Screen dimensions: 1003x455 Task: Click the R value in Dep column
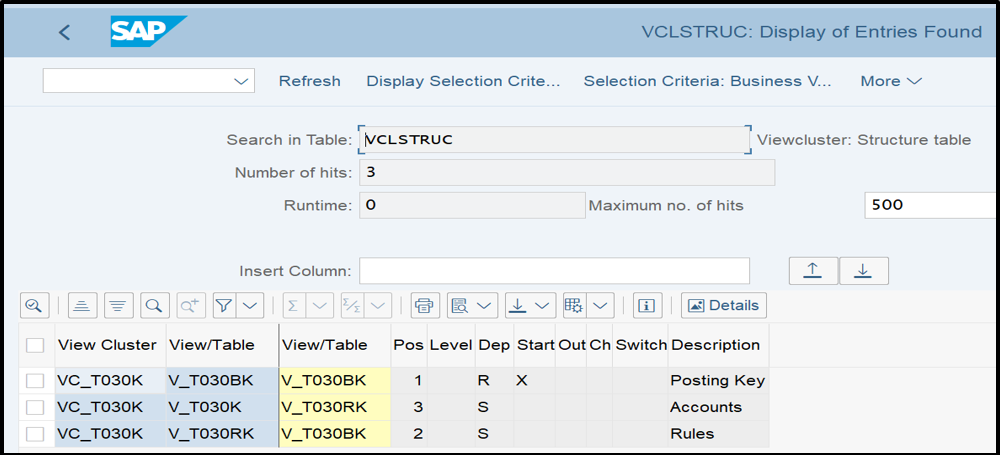point(483,381)
